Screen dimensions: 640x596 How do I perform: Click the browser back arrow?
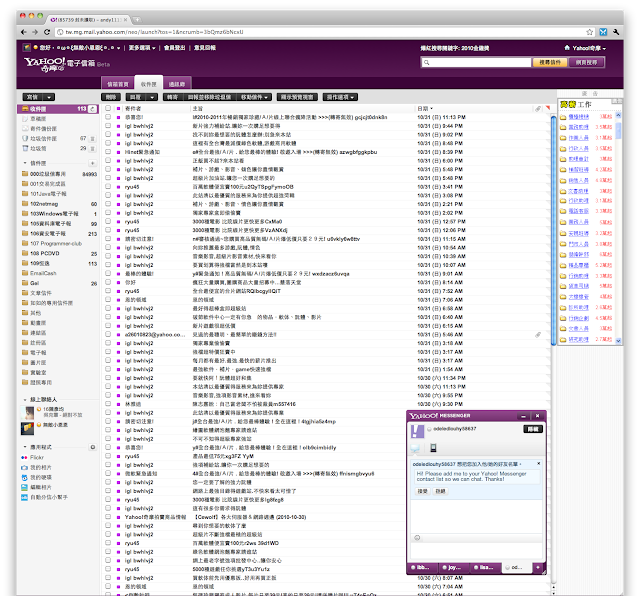pos(24,32)
